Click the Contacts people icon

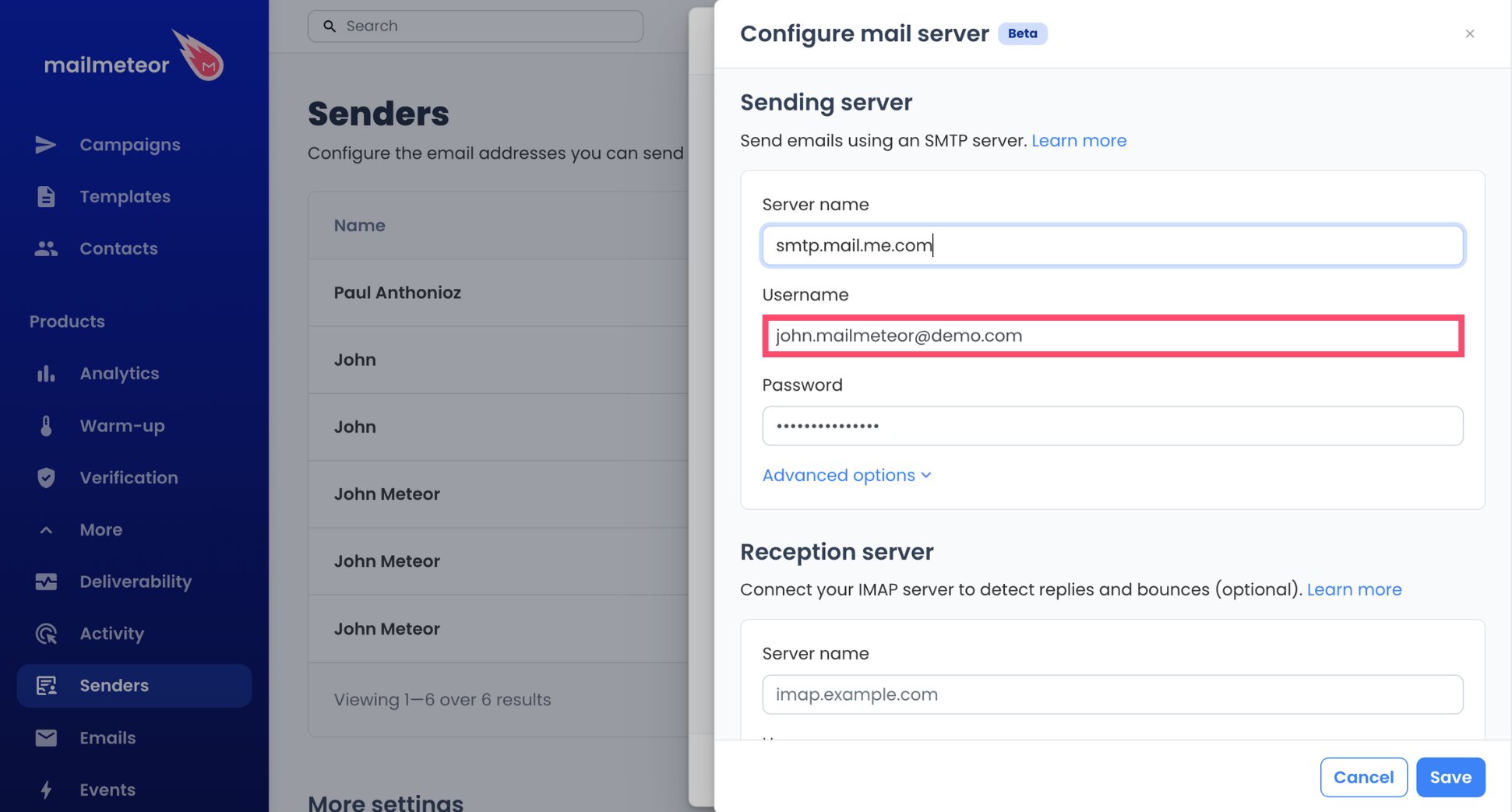pos(46,248)
